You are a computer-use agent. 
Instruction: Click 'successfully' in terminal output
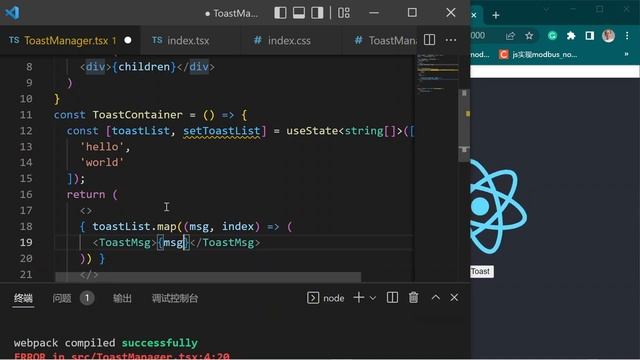point(160,343)
